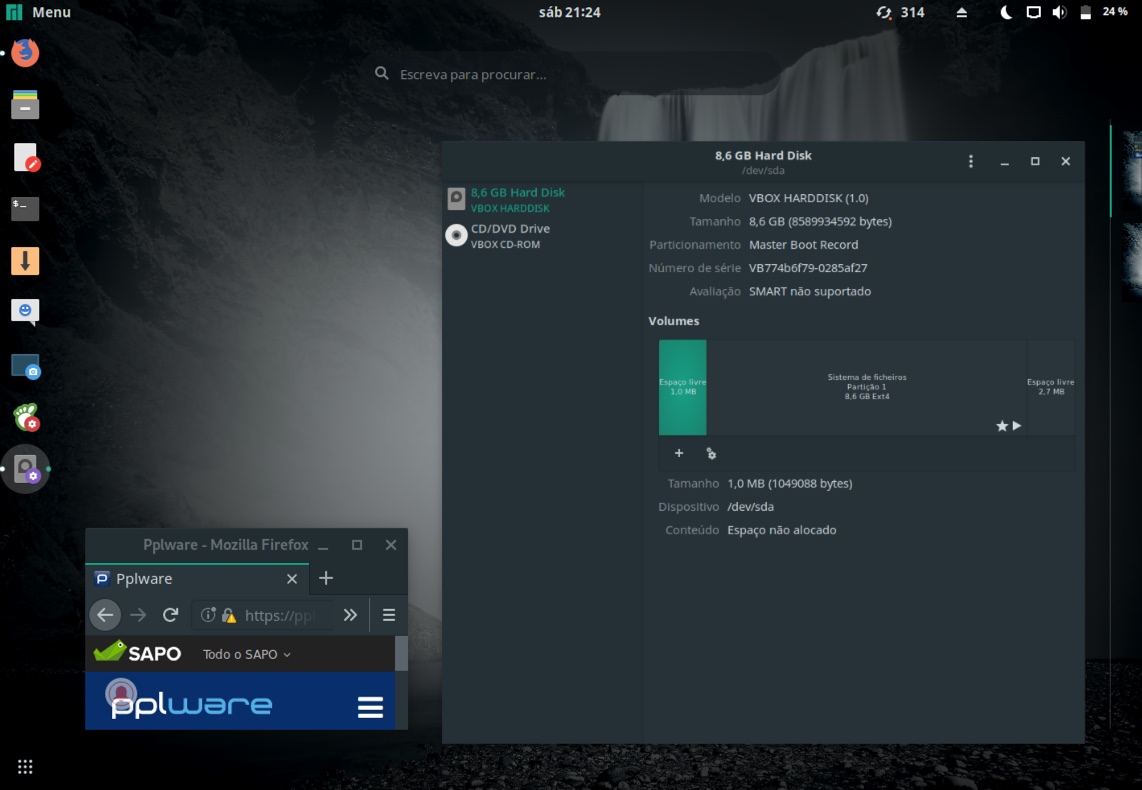Open the Firefox hamburger menu
This screenshot has width=1142, height=790.
point(389,615)
